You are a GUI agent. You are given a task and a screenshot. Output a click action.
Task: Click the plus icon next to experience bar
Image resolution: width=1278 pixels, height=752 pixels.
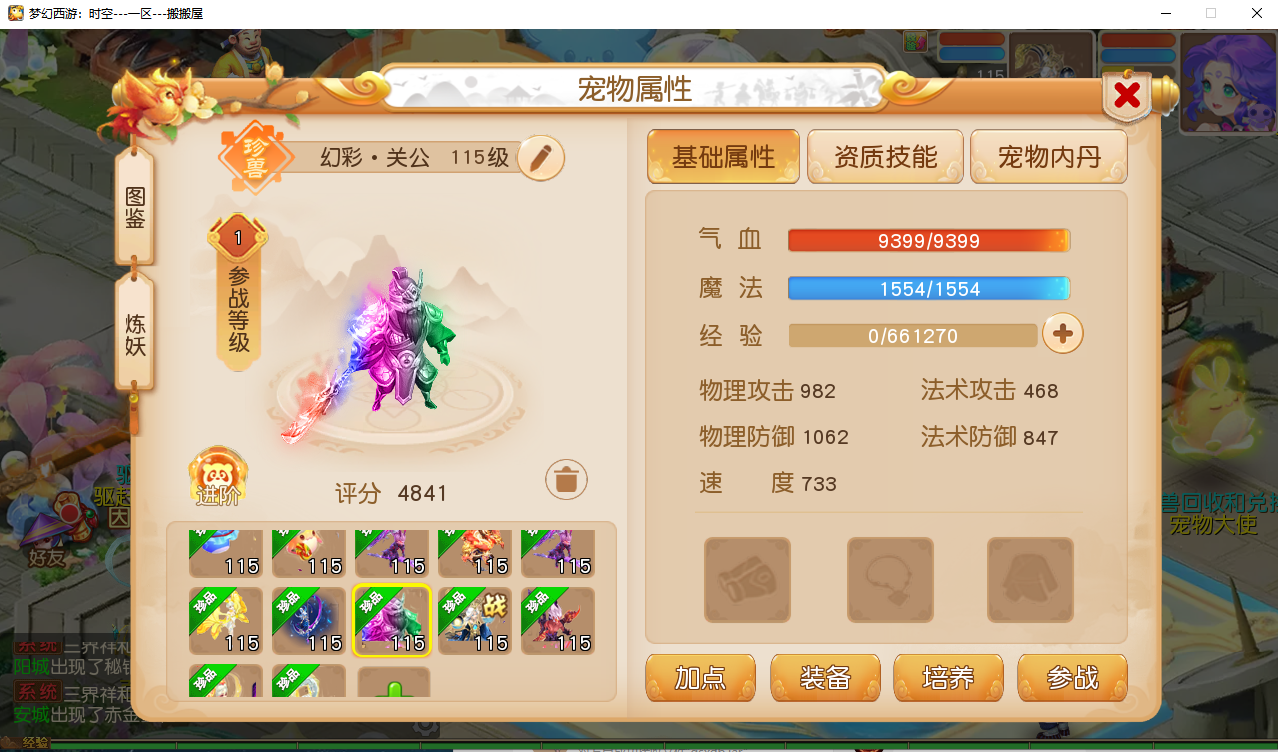1063,335
